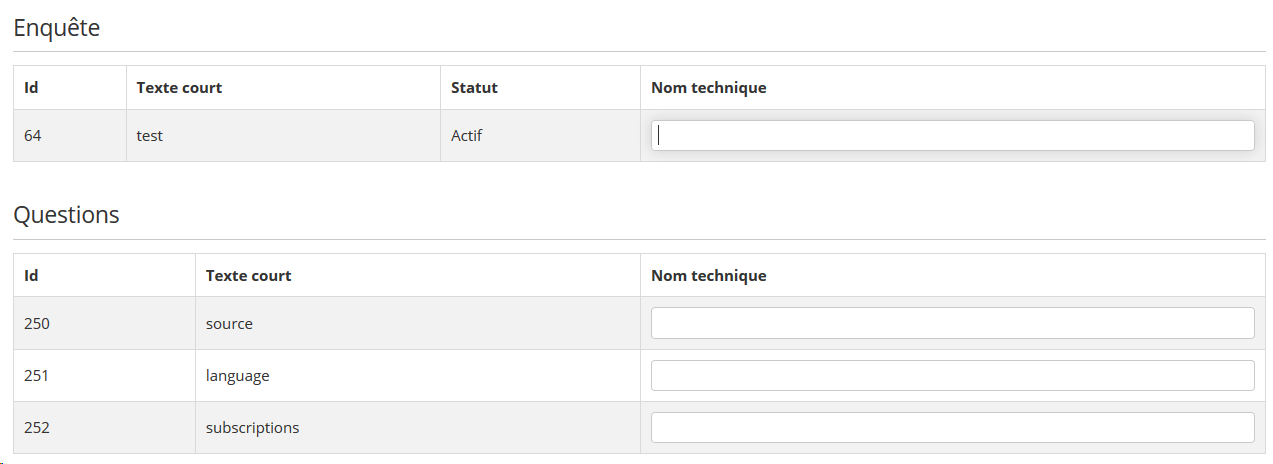
Task: Click the Nom technique field for survey 64
Action: [x=952, y=136]
